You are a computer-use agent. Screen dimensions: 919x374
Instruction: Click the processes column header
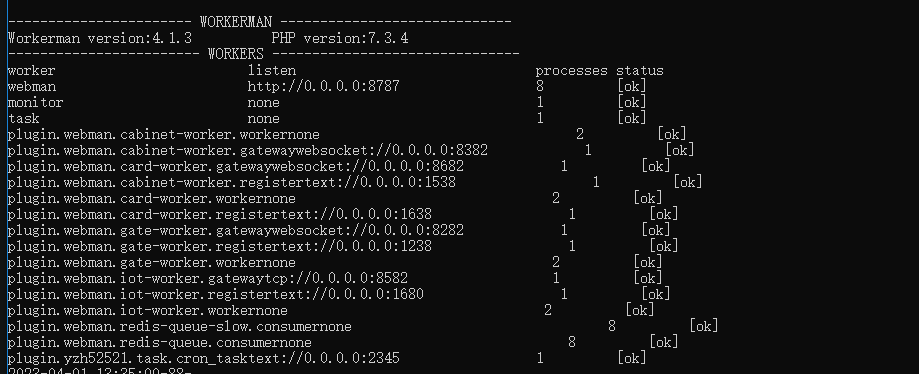[571, 71]
